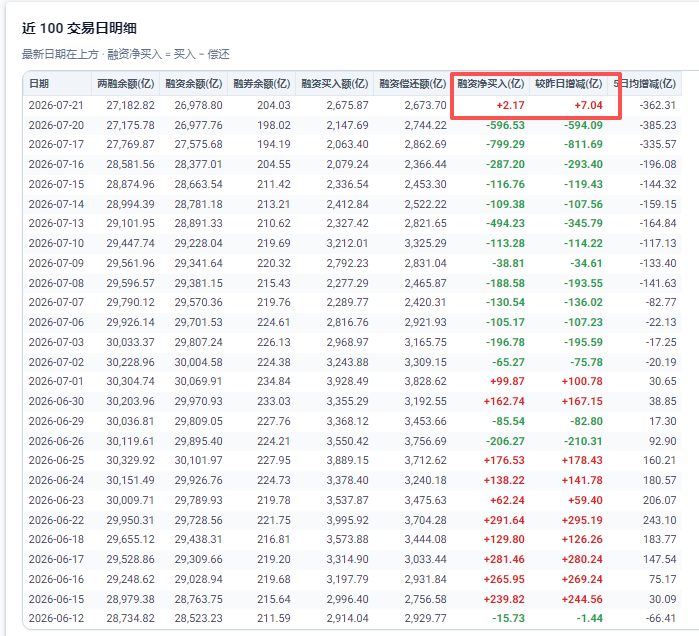This screenshot has width=699, height=636.
Task: Click daily change value -345.79
Action: click(x=584, y=223)
